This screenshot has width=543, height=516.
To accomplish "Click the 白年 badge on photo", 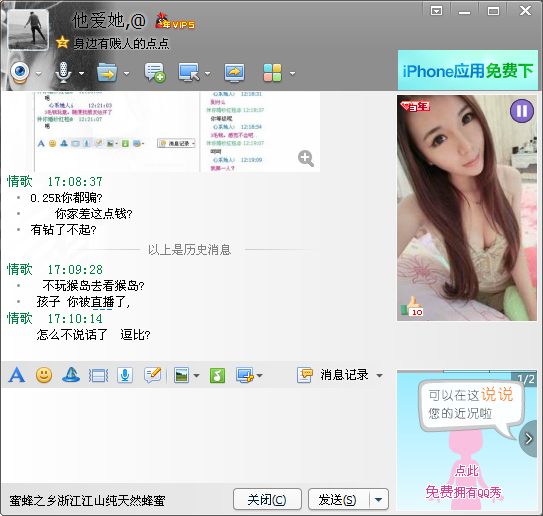I will (x=415, y=106).
